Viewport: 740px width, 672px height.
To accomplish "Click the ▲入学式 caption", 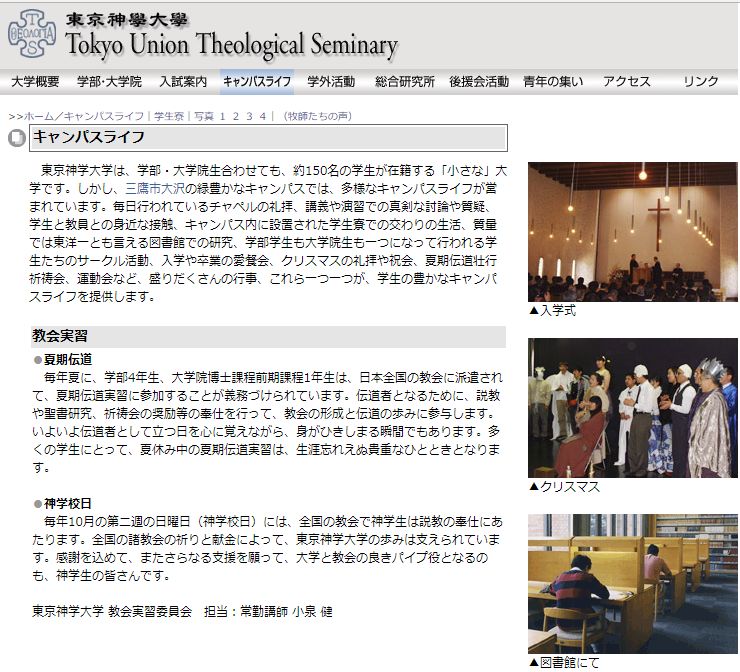I will point(553,311).
